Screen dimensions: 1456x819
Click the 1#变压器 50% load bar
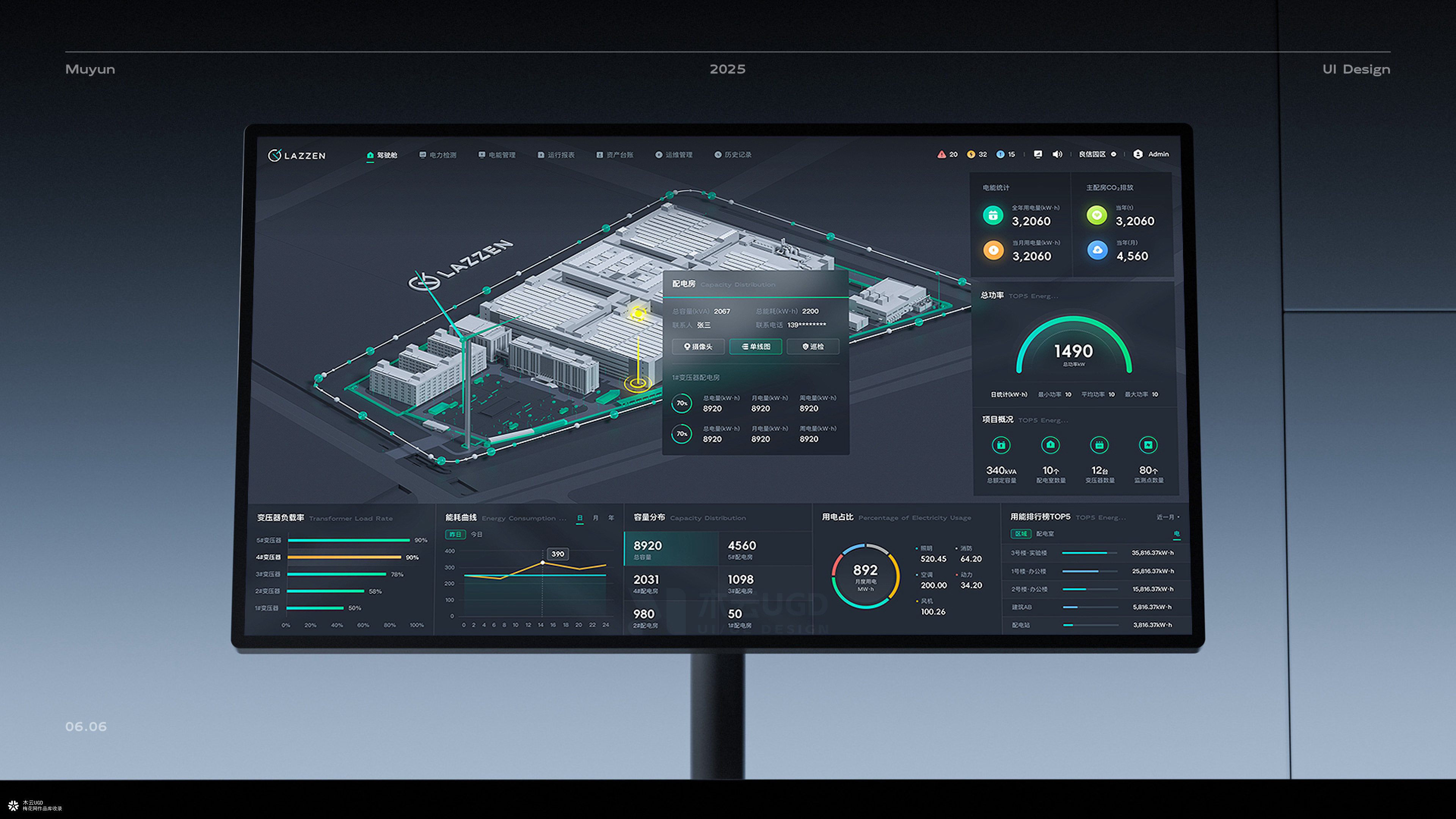[x=315, y=608]
